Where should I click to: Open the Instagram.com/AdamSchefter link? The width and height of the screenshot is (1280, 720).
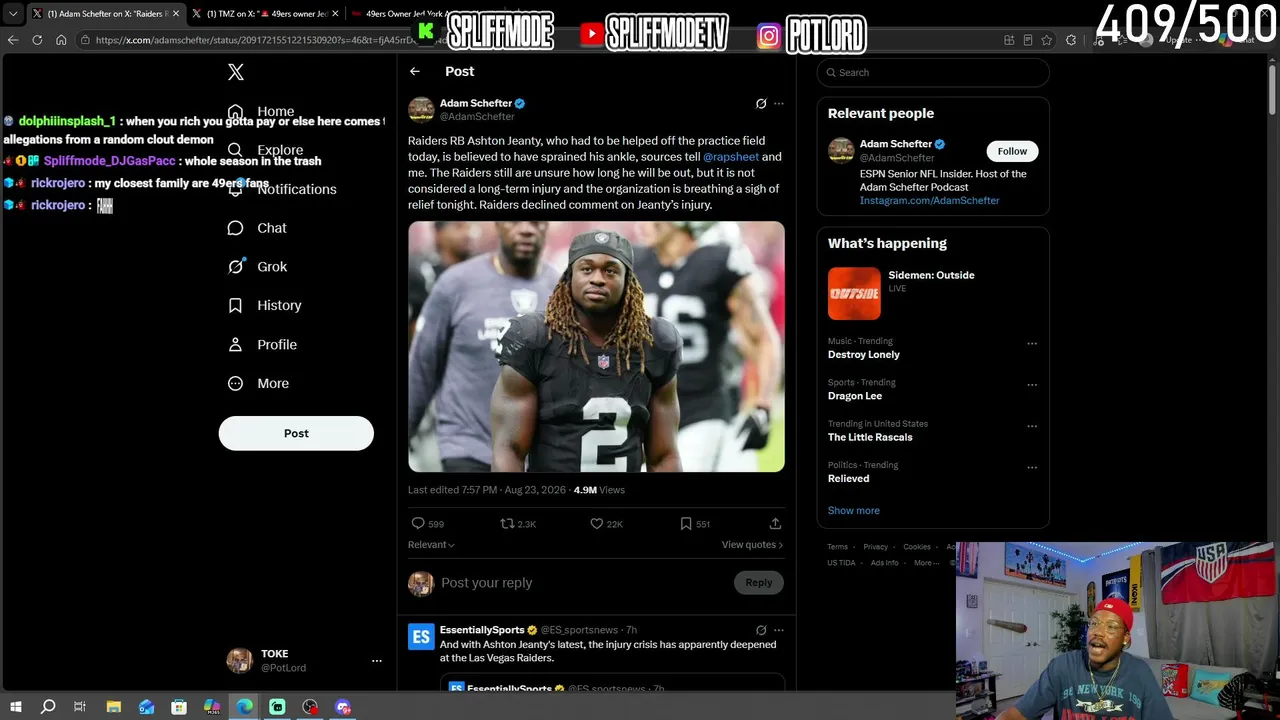pos(930,201)
